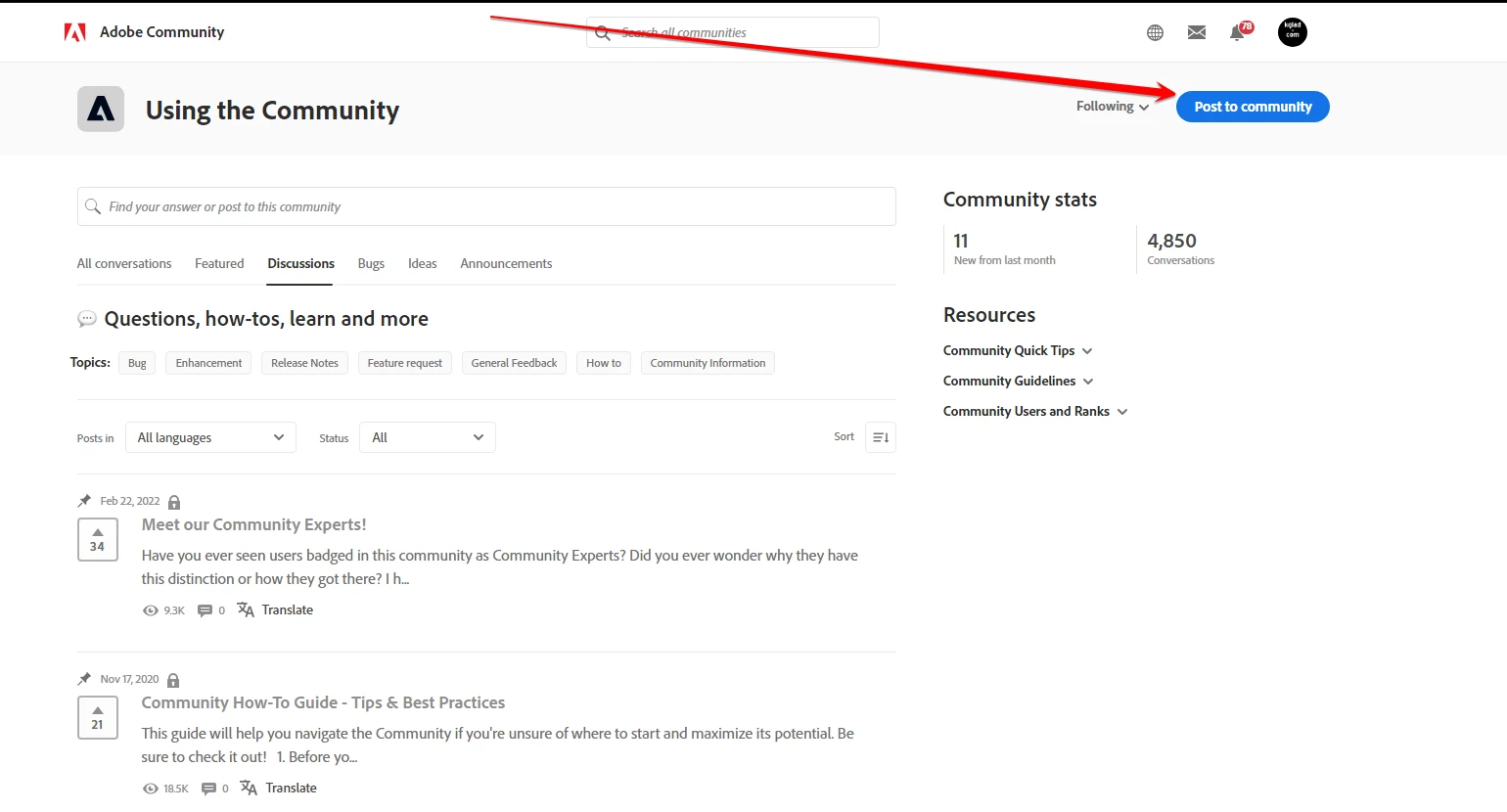
Task: Expand Community Quick Tips
Action: tap(1018, 350)
